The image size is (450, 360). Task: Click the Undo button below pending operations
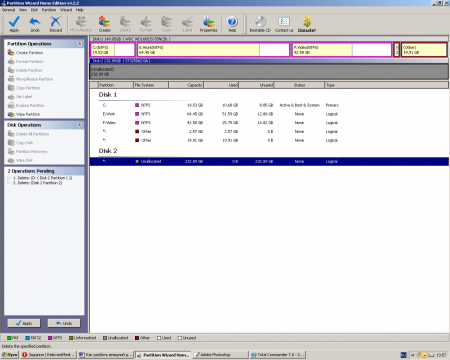point(64,323)
